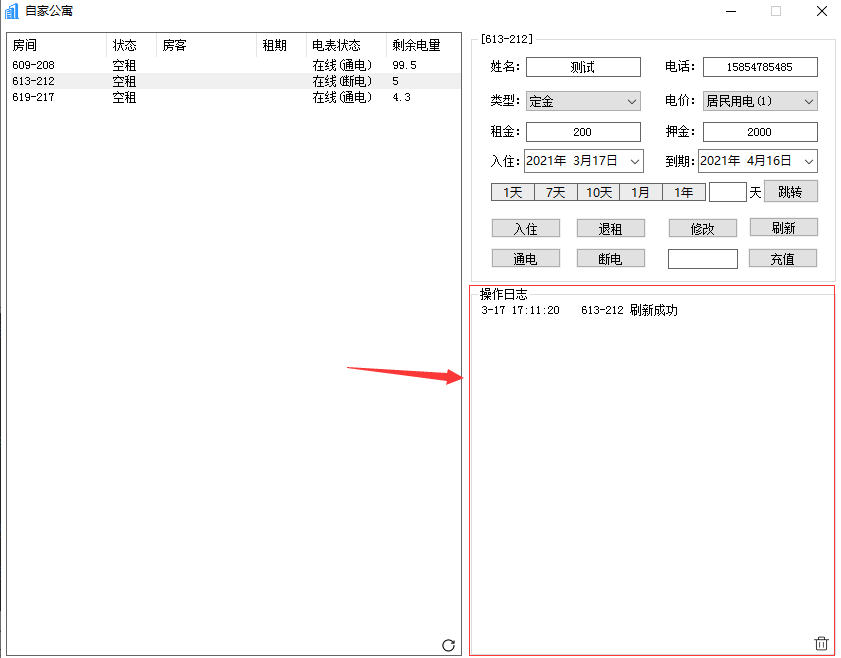Focus the 押金 field showing 2000

(x=760, y=132)
